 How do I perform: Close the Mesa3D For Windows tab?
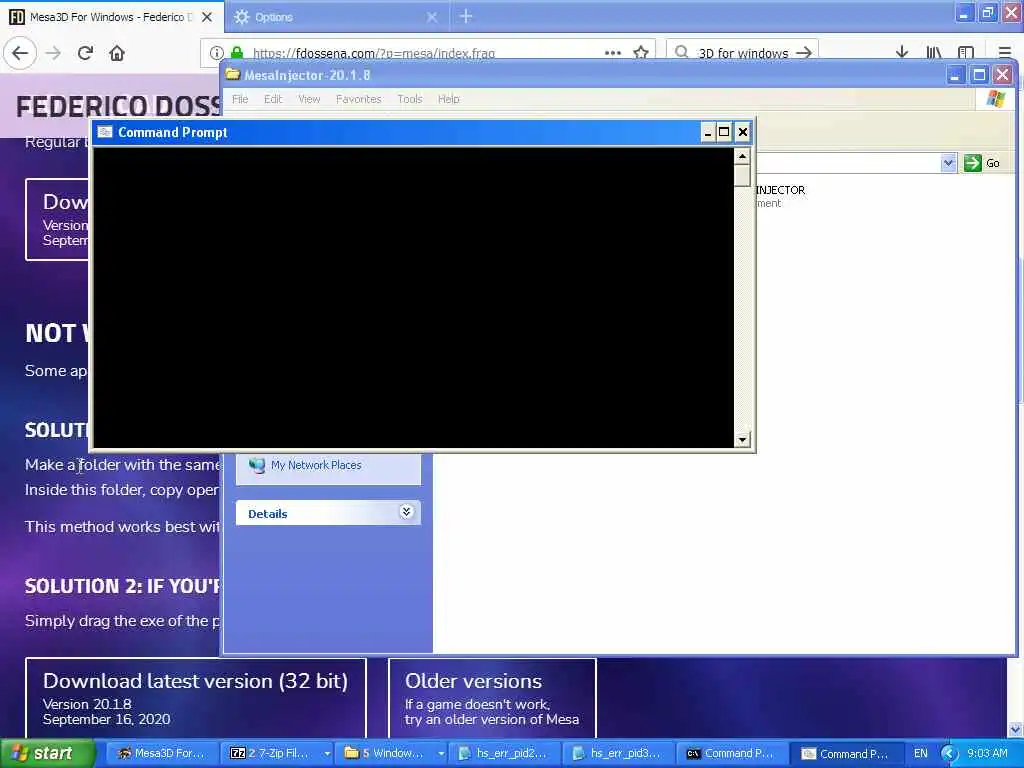pyautogui.click(x=207, y=17)
